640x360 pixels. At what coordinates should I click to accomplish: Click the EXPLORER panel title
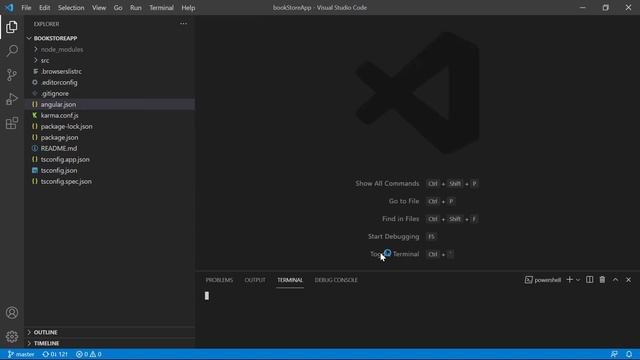click(47, 24)
